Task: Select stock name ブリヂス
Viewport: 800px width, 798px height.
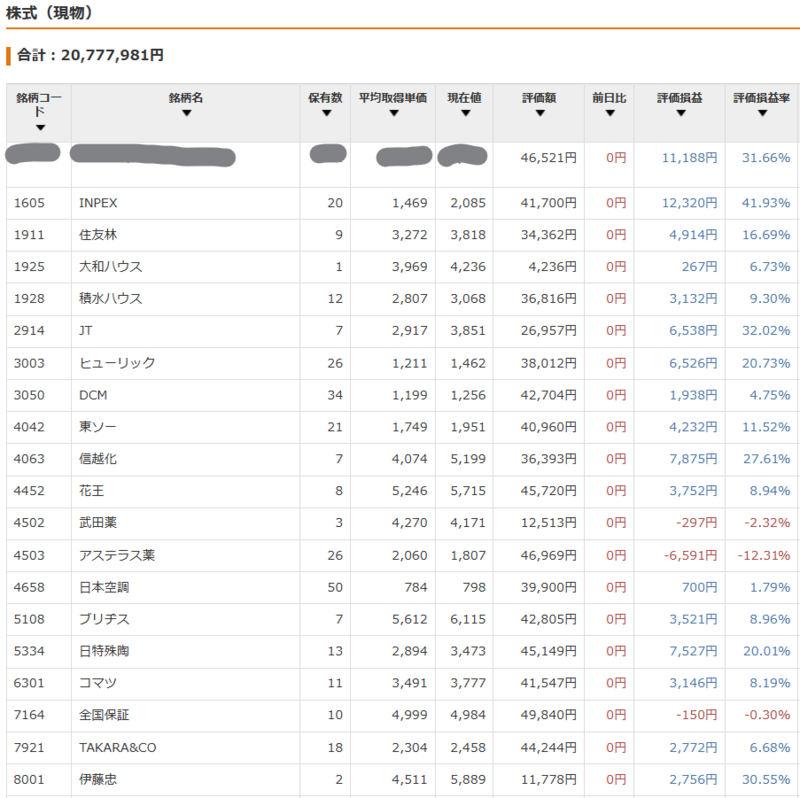Action: (104, 619)
